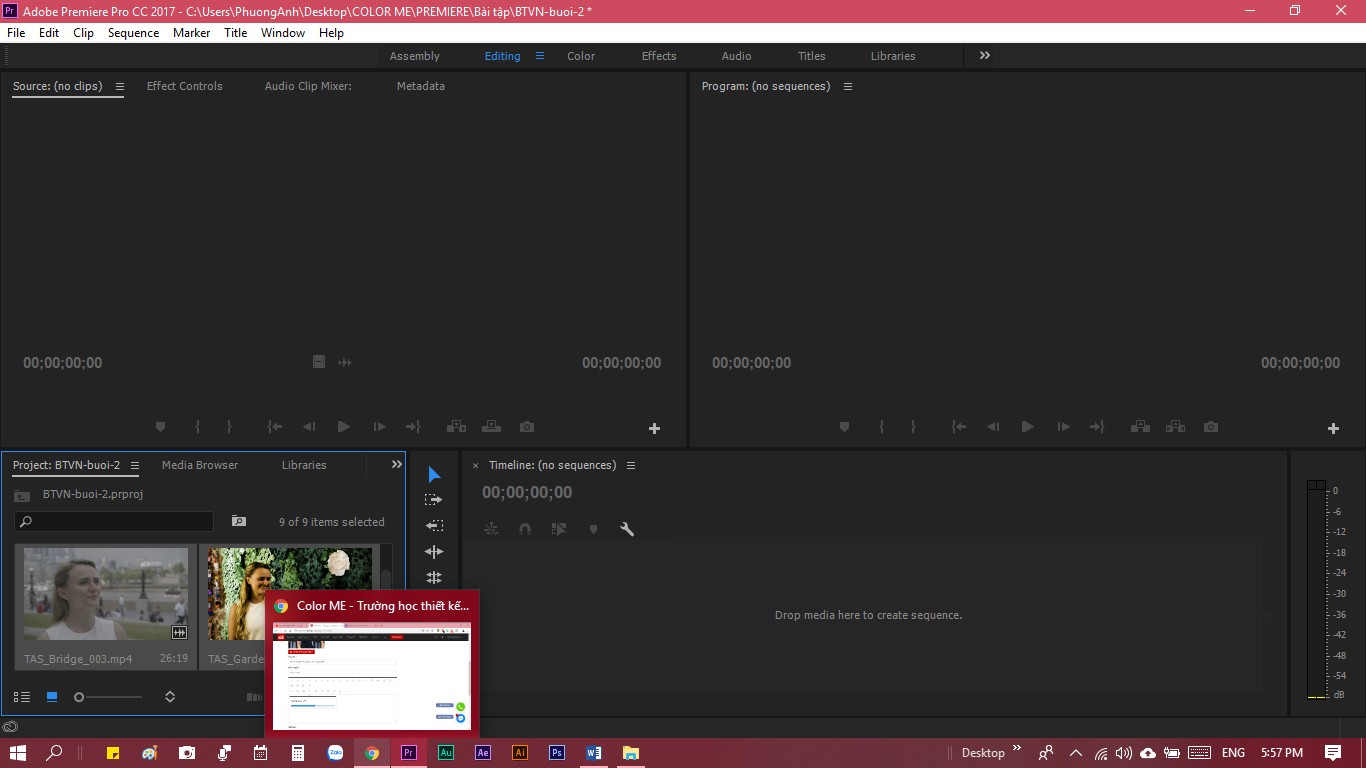The width and height of the screenshot is (1366, 768).
Task: Open Timeline panel menu
Action: (x=631, y=465)
